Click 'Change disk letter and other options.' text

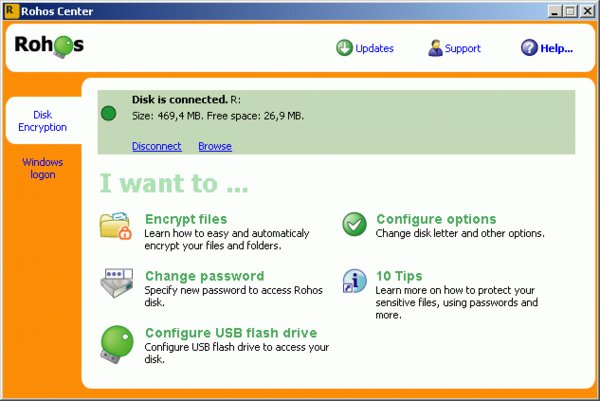click(x=460, y=233)
